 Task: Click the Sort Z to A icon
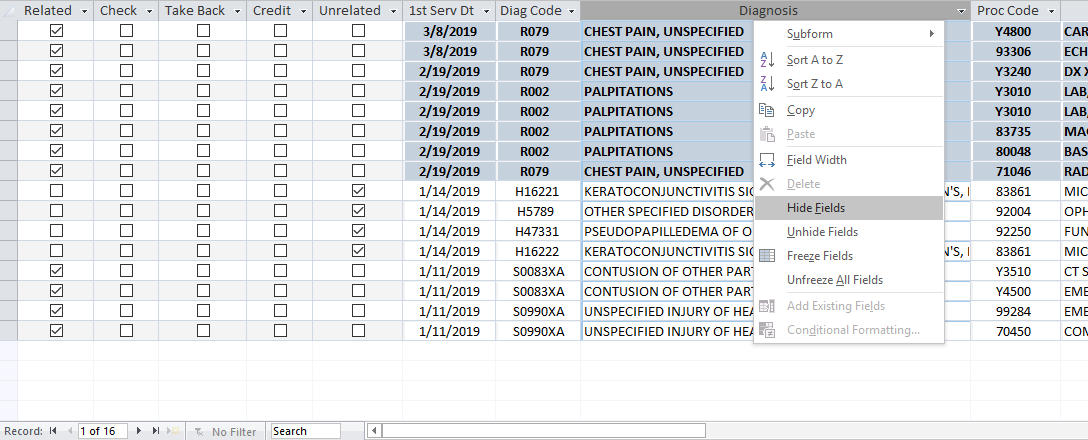click(767, 84)
